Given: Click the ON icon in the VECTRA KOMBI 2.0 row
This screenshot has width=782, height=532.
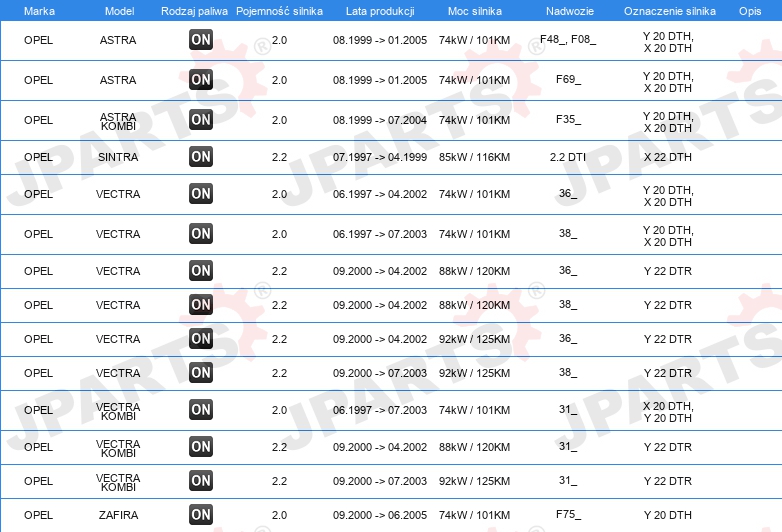Looking at the screenshot, I should click(x=201, y=410).
